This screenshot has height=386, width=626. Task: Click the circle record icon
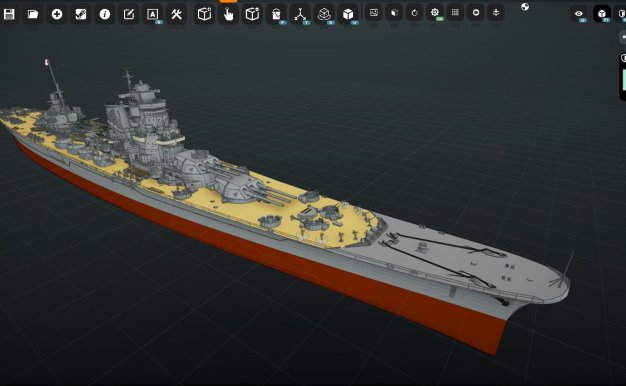[475, 13]
